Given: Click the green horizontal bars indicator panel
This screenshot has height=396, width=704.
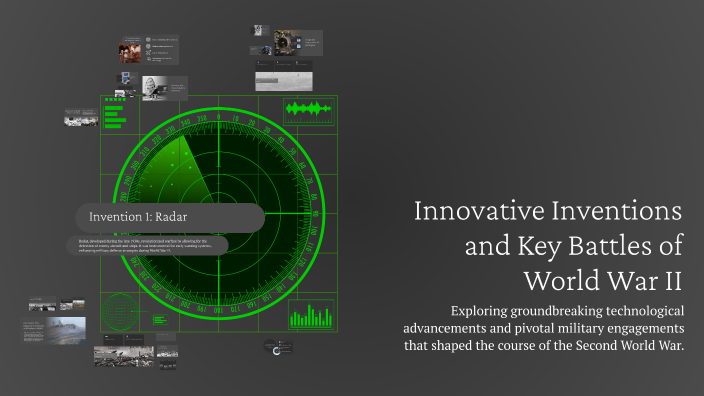Looking at the screenshot, I should pos(115,114).
